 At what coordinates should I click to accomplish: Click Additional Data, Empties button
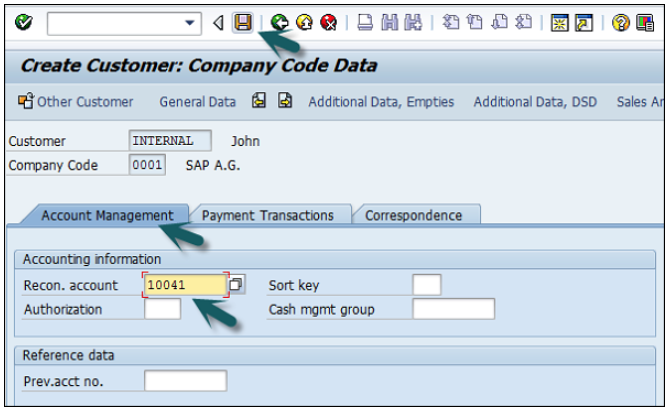[x=381, y=101]
